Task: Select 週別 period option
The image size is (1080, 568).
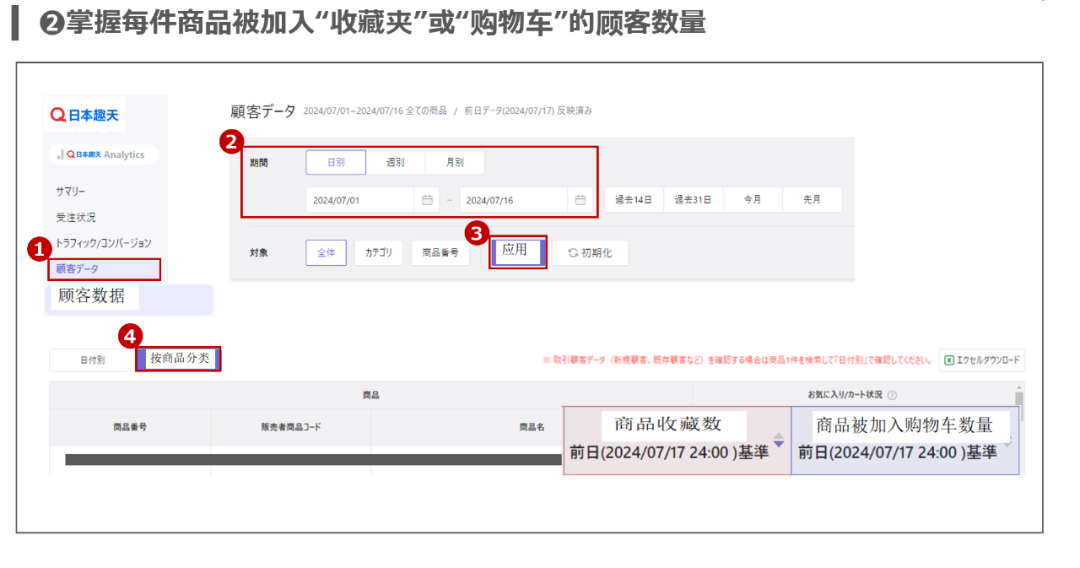Action: pos(395,162)
